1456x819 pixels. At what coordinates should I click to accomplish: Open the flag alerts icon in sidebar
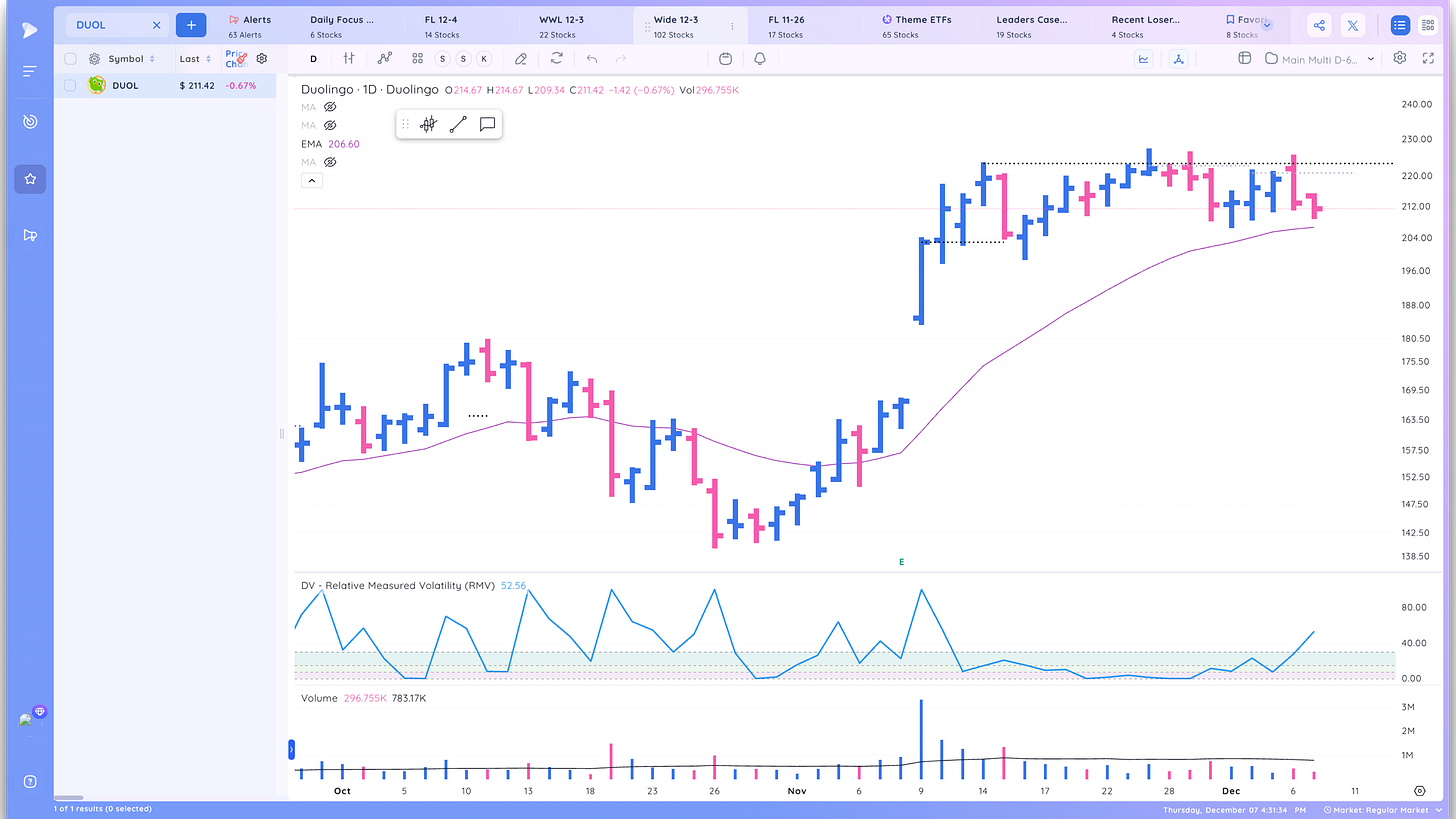pos(30,235)
